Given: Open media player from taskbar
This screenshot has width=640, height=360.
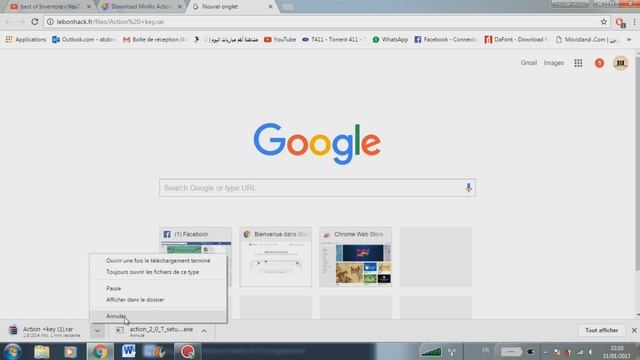Looking at the screenshot, I should pyautogui.click(x=70, y=351).
